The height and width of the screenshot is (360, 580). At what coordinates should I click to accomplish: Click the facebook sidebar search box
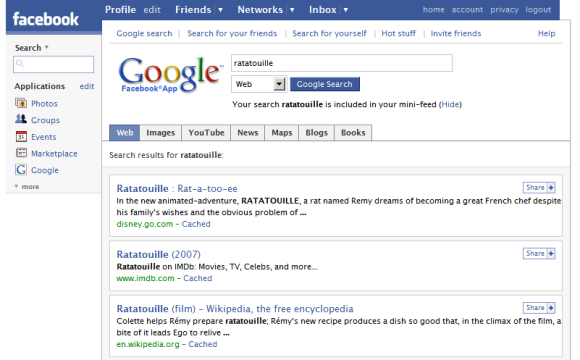54,64
